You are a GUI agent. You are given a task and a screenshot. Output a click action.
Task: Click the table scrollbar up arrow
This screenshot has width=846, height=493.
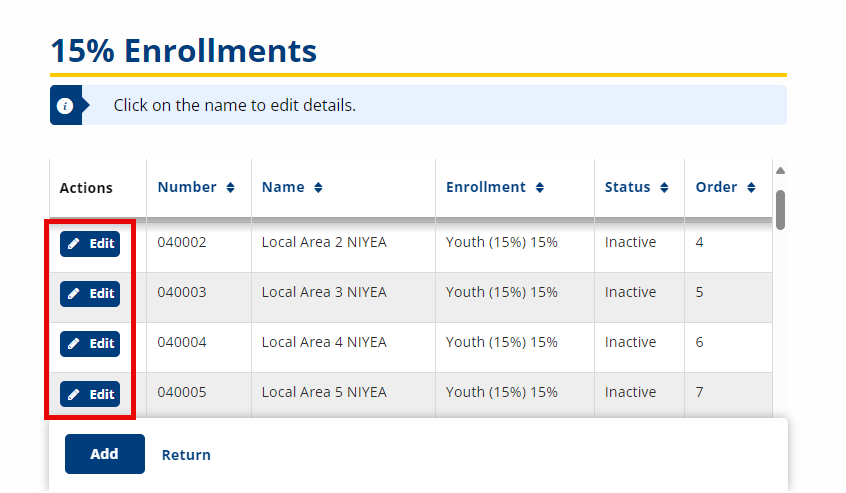coord(780,170)
